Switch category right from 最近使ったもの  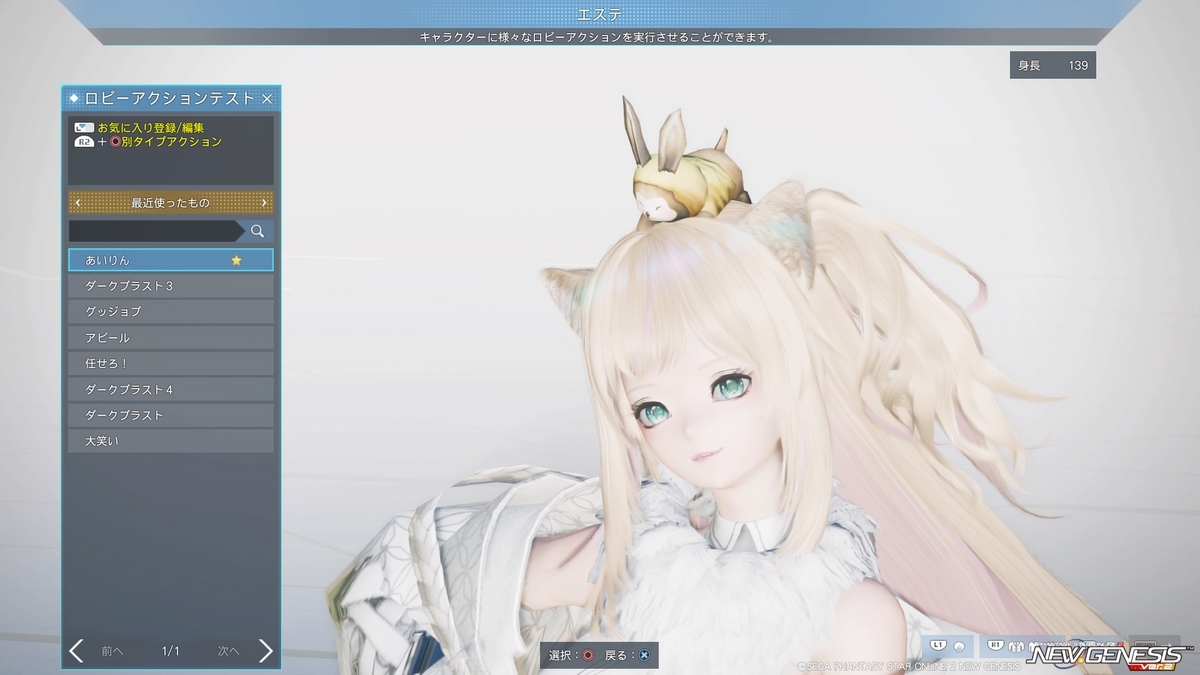coord(264,203)
